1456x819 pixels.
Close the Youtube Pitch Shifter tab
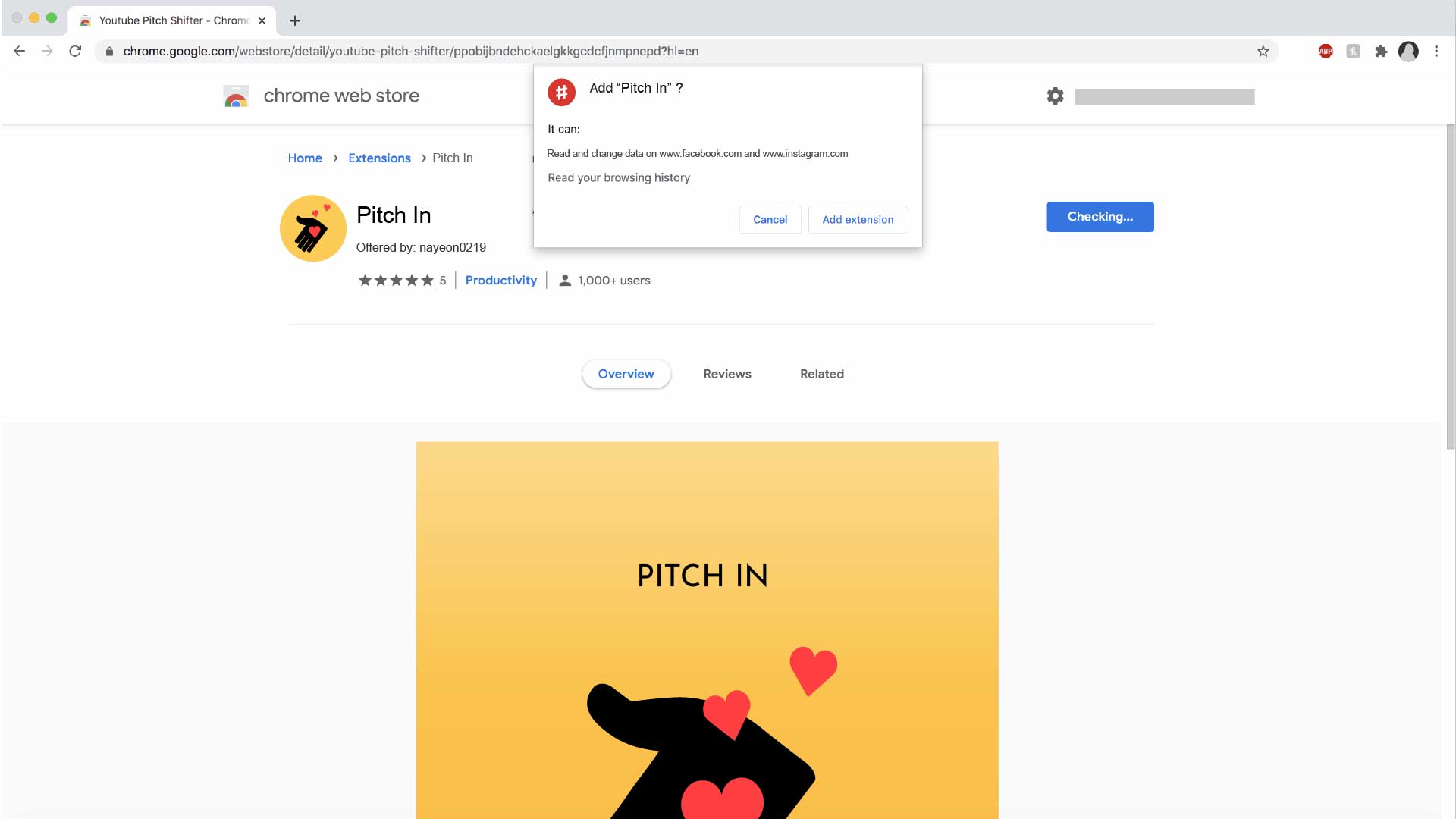pos(262,20)
